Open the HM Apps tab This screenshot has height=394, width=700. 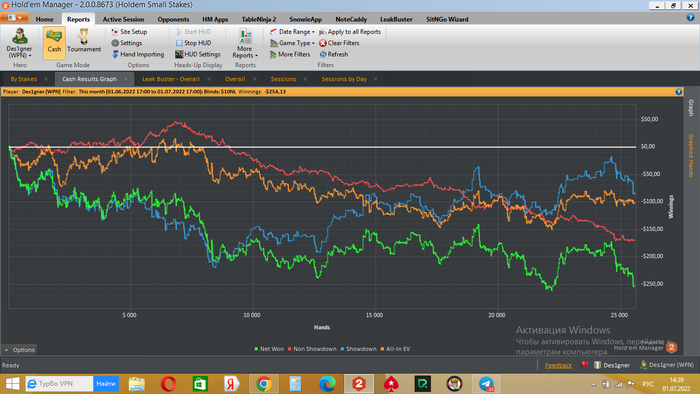point(215,19)
